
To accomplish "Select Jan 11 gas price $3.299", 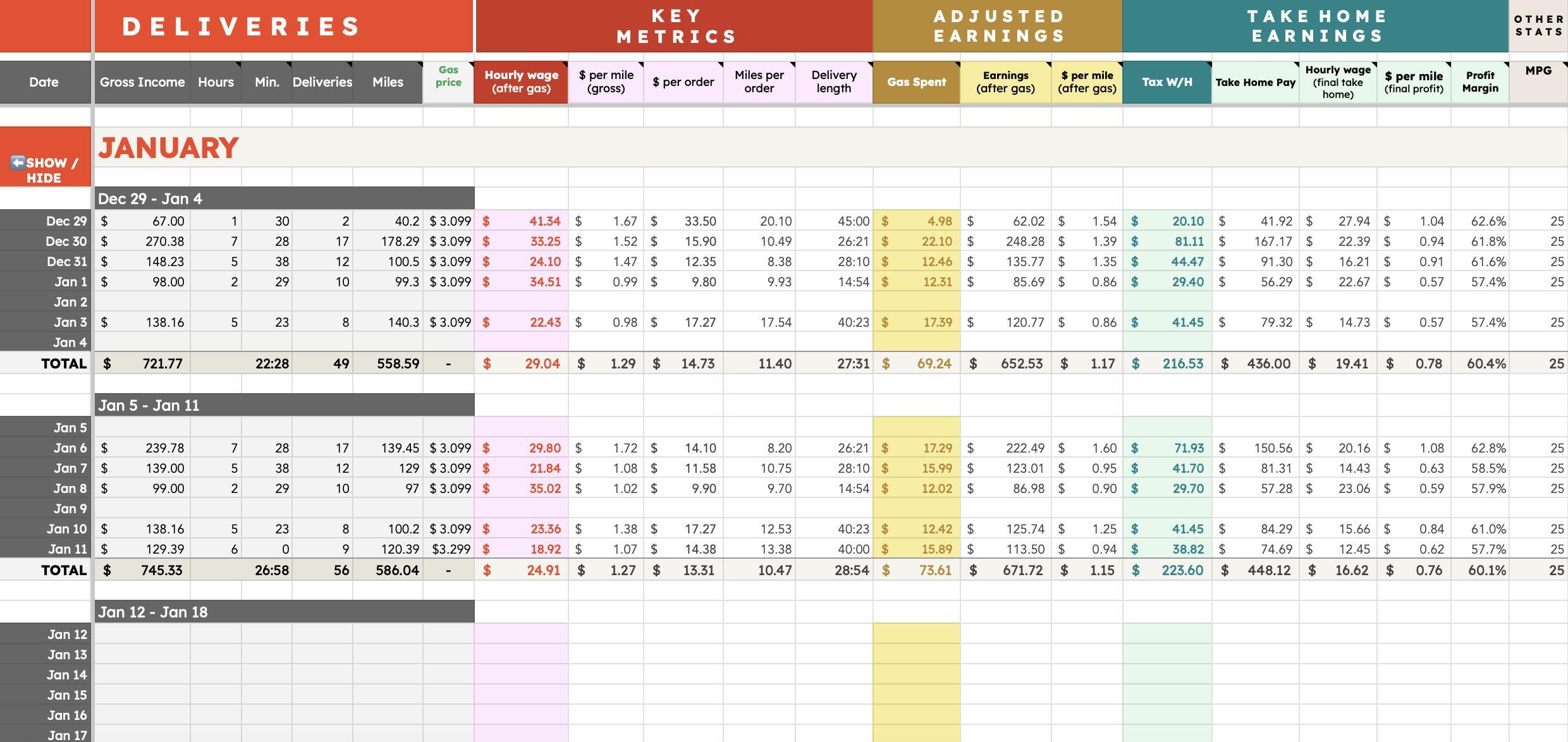I will 448,549.
